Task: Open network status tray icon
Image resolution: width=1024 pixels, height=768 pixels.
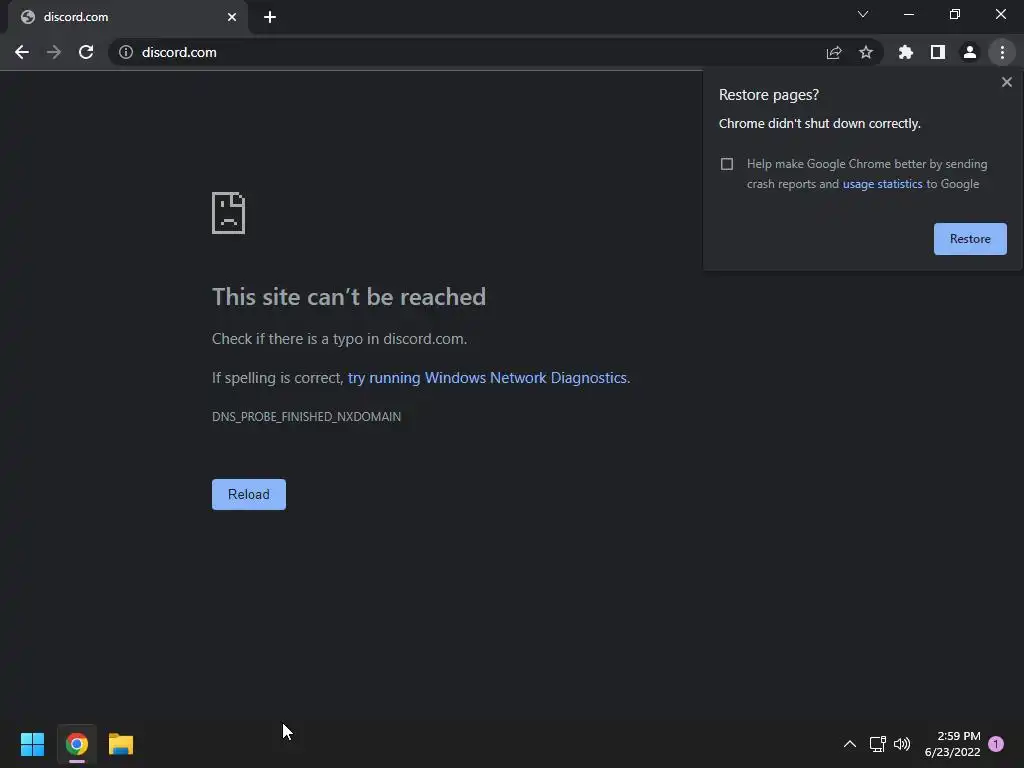Action: (877, 744)
